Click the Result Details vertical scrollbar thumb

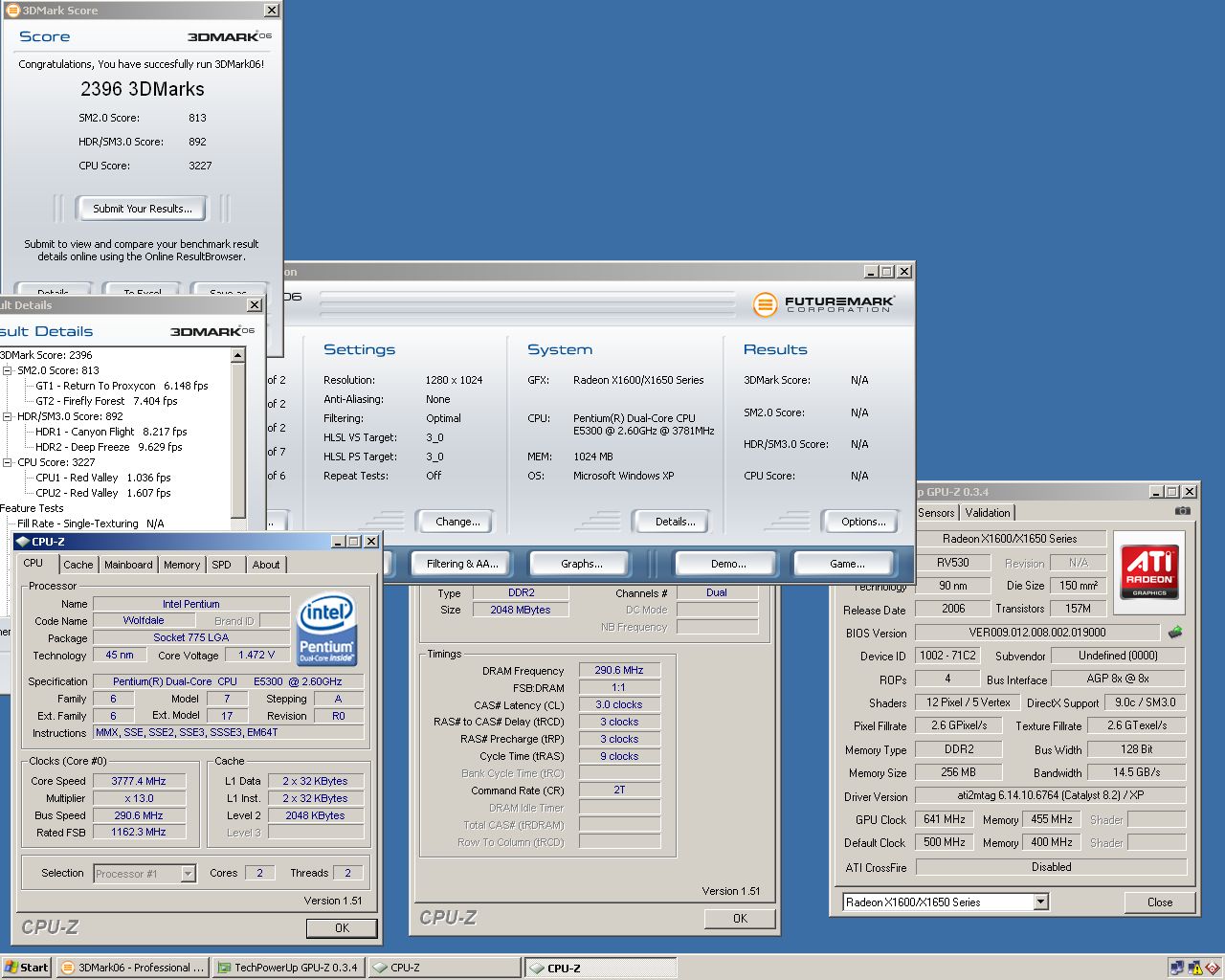point(238,440)
